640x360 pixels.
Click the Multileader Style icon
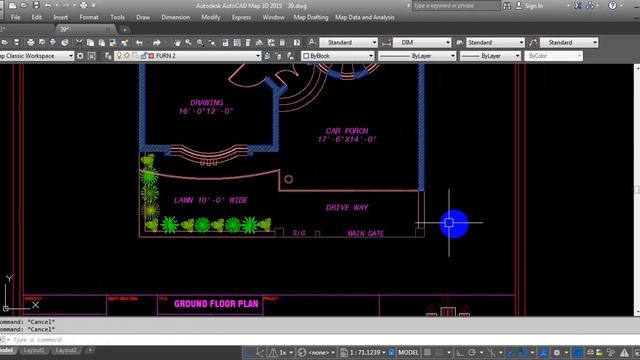533,42
